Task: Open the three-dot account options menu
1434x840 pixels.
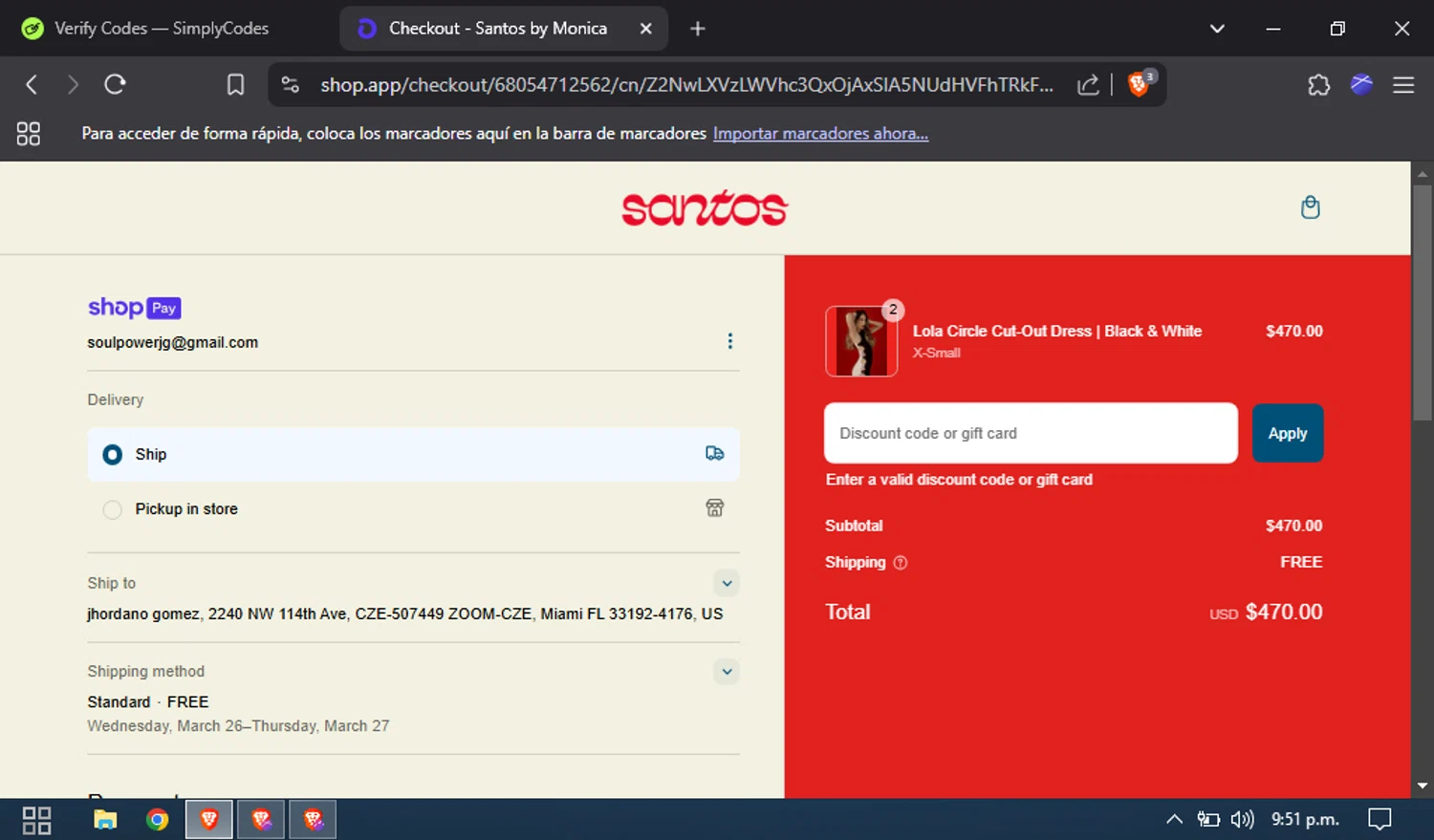Action: point(730,341)
